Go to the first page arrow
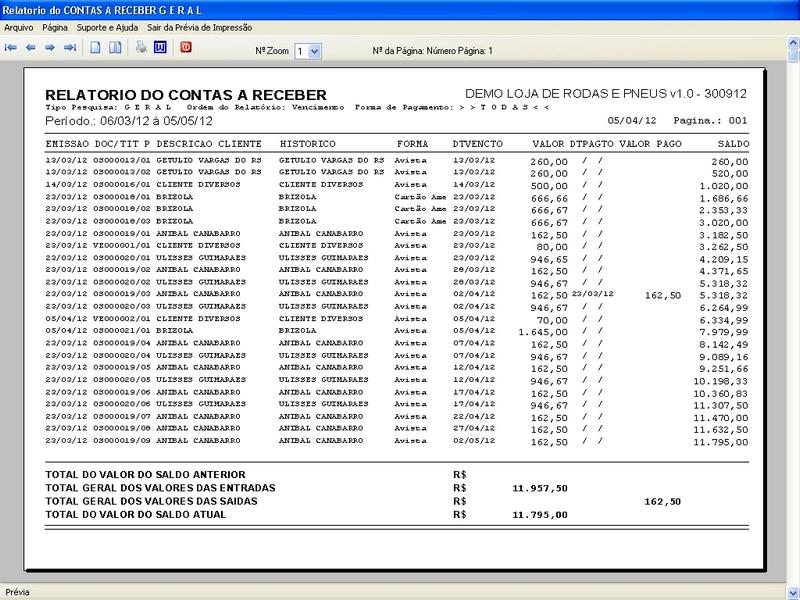Screen dimensions: 800x600 (11, 47)
